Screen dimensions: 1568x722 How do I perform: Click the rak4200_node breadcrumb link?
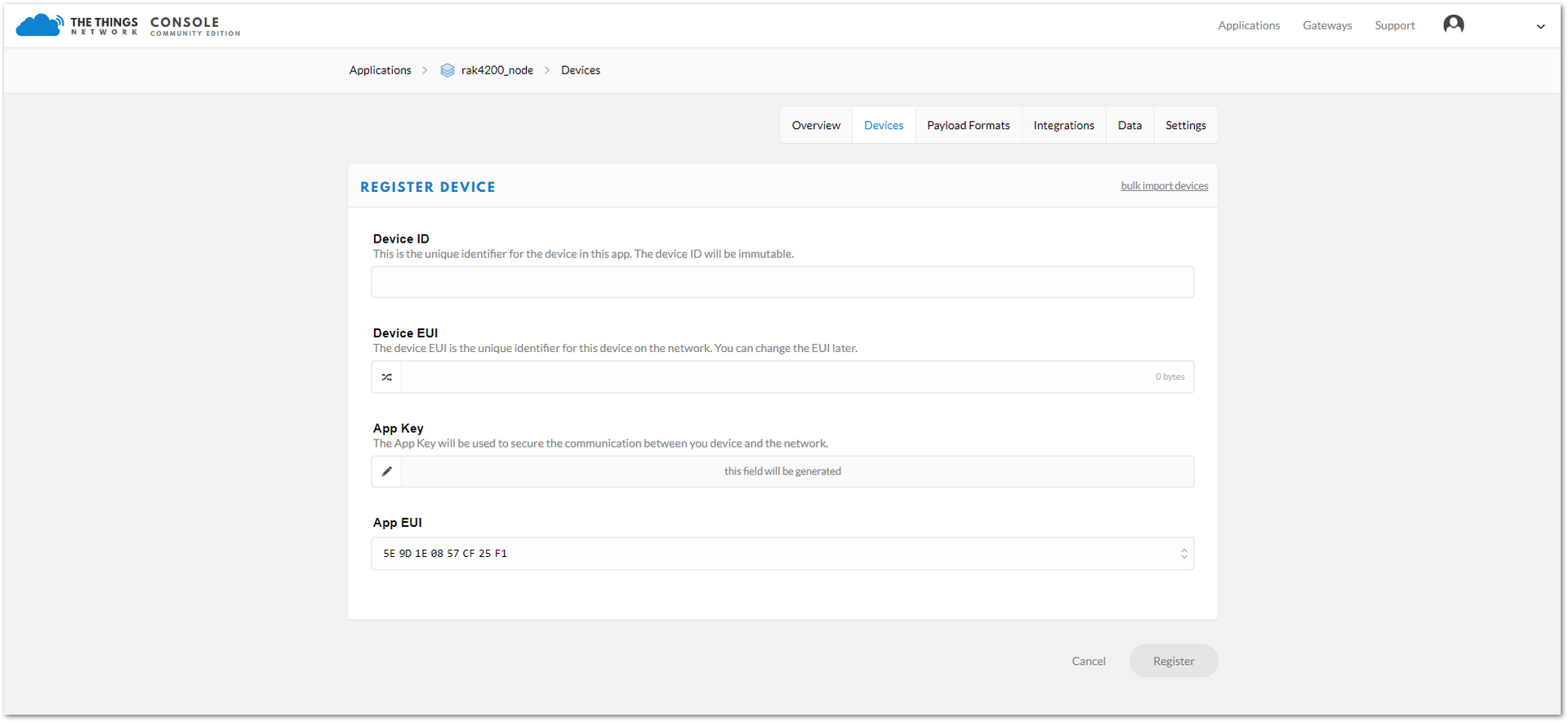[497, 70]
